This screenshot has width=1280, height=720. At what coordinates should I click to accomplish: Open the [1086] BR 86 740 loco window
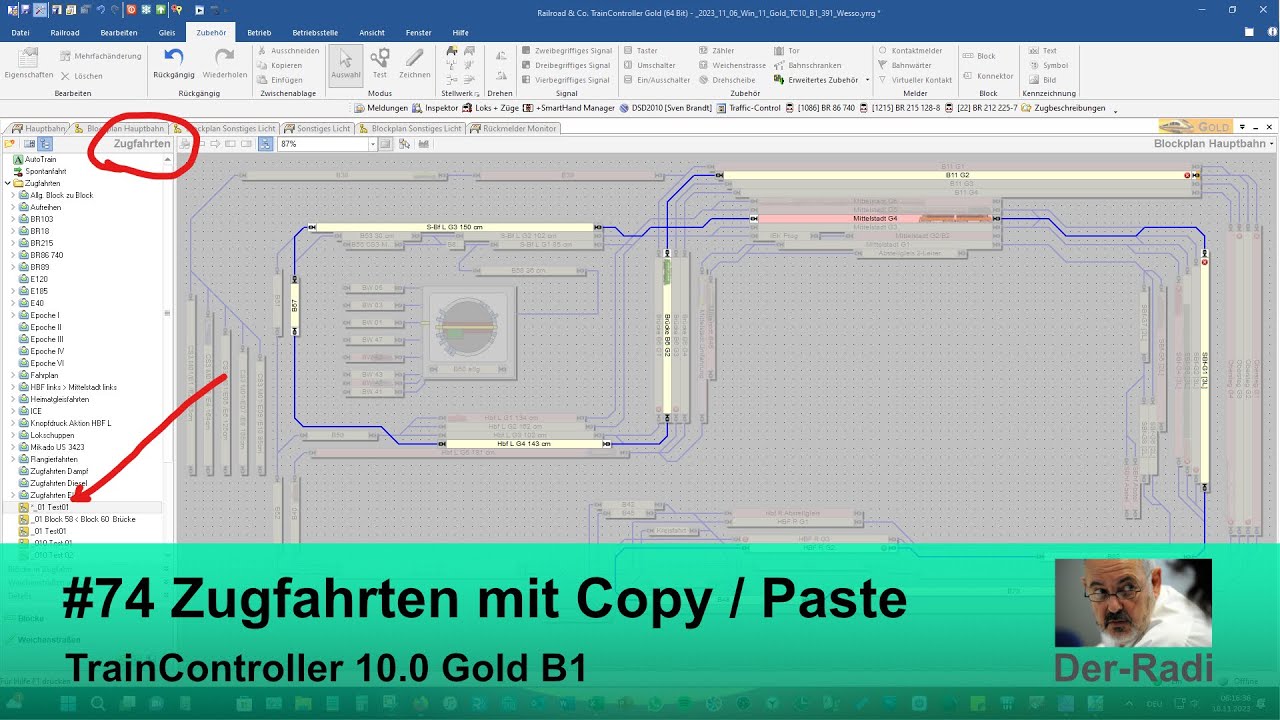pos(820,108)
